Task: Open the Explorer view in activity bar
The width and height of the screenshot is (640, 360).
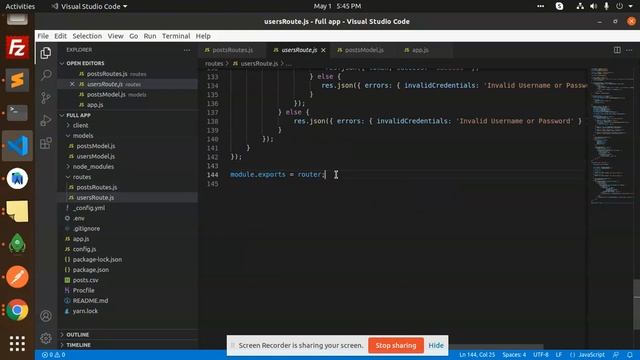Action: tap(46, 53)
